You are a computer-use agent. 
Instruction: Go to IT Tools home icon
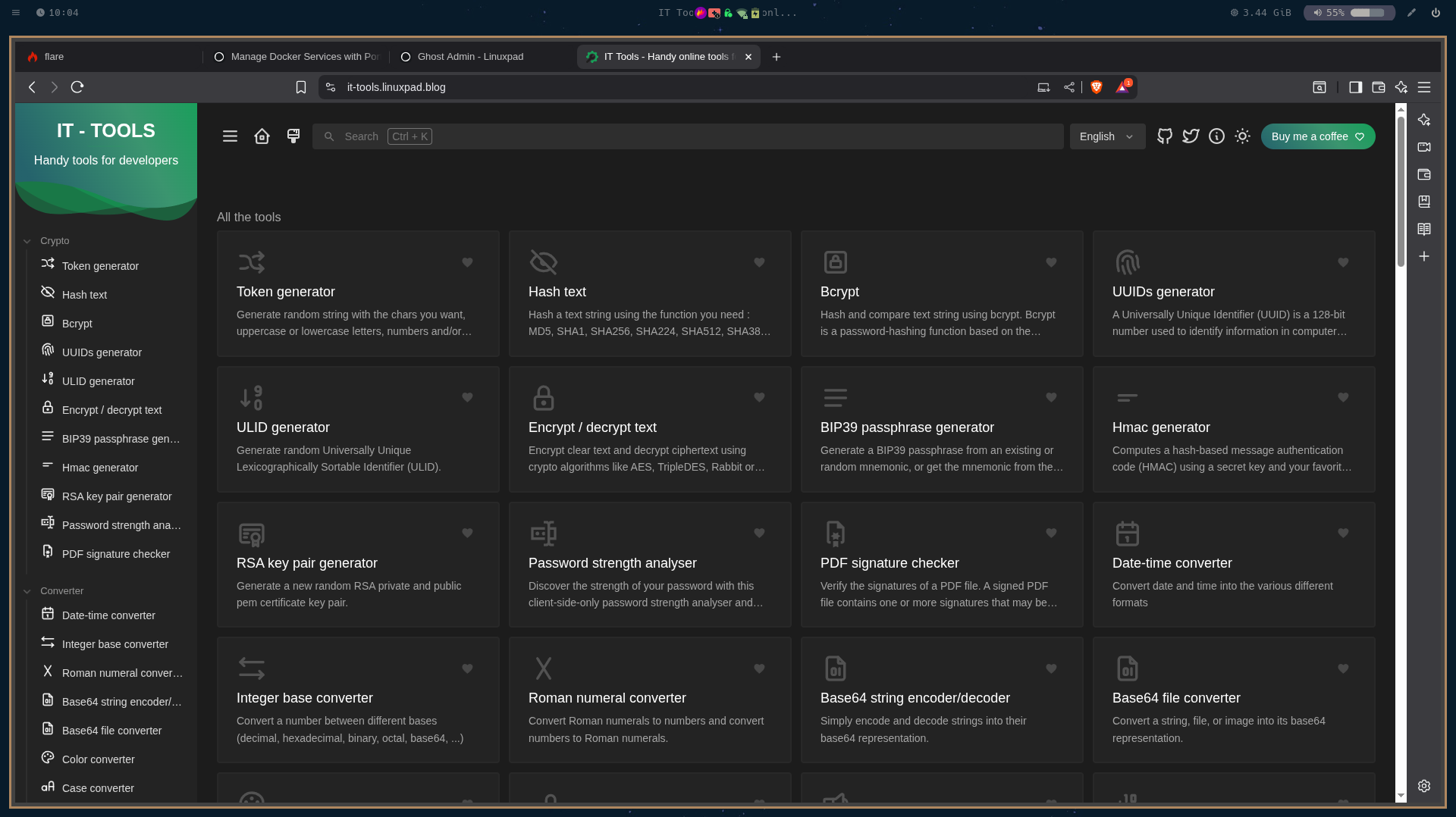(x=262, y=136)
